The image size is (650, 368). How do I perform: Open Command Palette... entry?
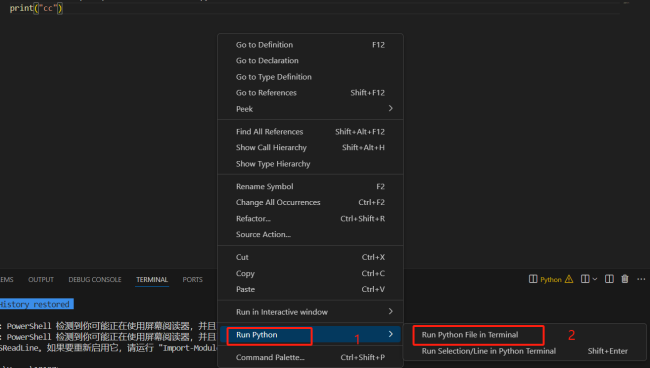[x=310, y=357]
